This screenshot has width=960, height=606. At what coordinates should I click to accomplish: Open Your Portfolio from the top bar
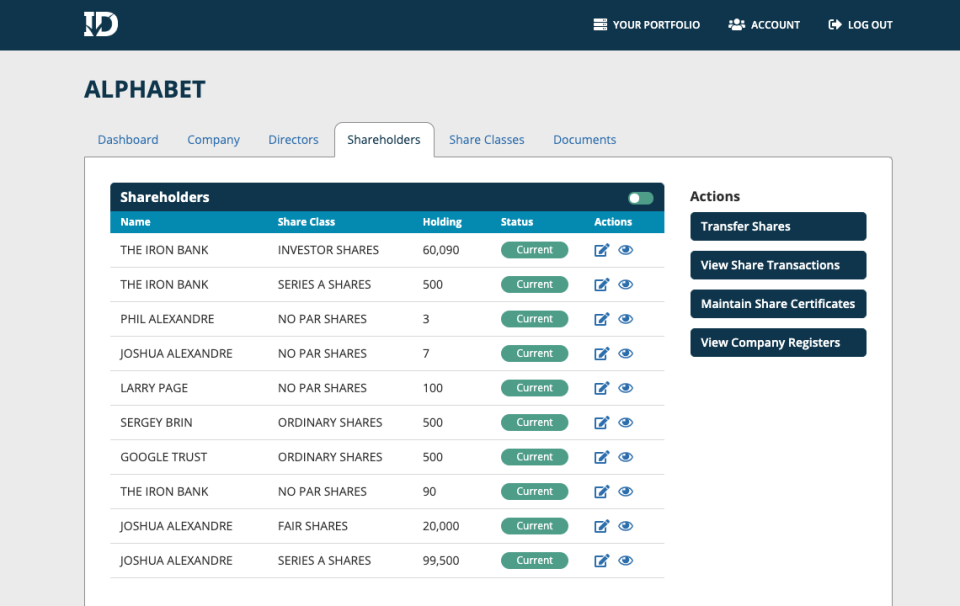[x=646, y=24]
